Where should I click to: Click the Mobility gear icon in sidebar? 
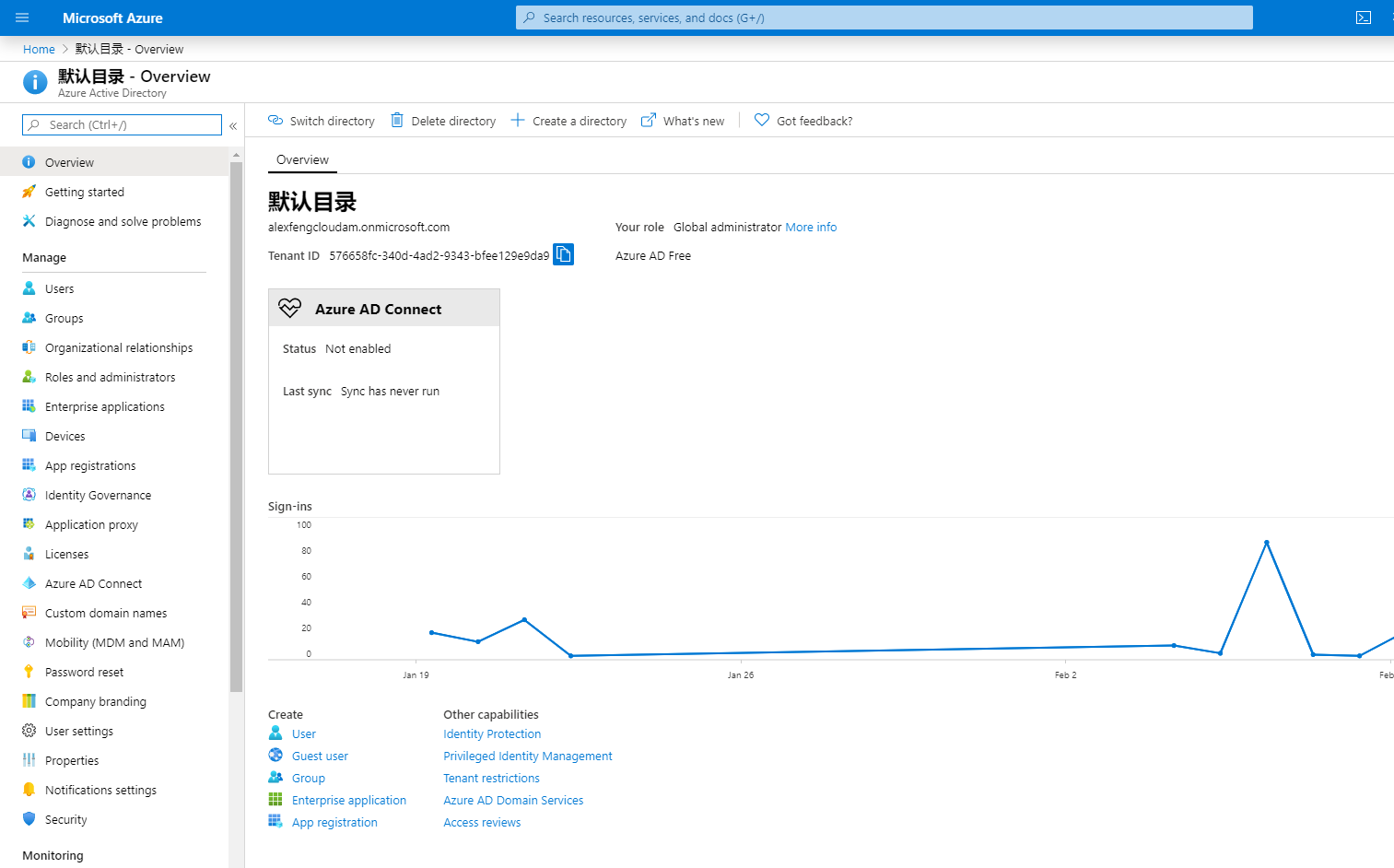[29, 642]
